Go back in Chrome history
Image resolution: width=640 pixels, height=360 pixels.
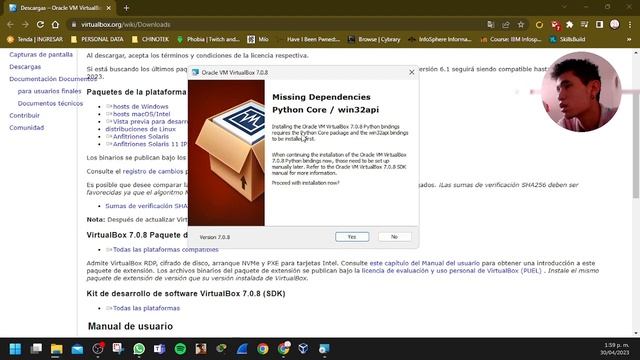point(10,24)
